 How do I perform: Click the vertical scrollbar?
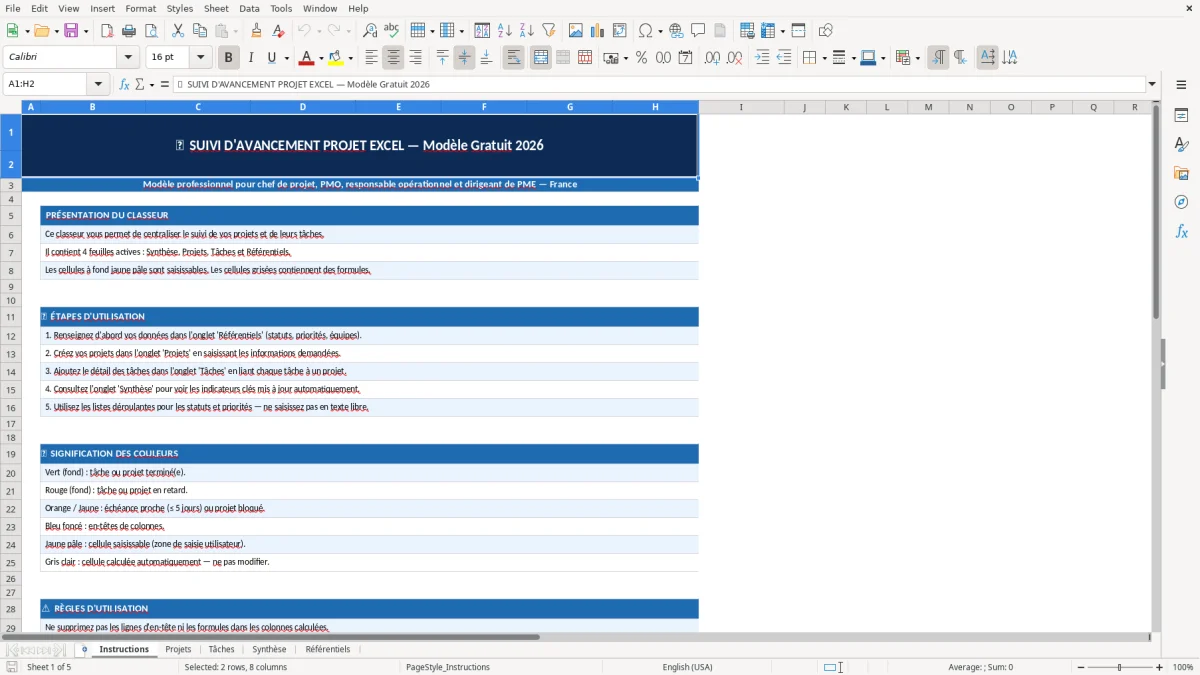[1156, 365]
